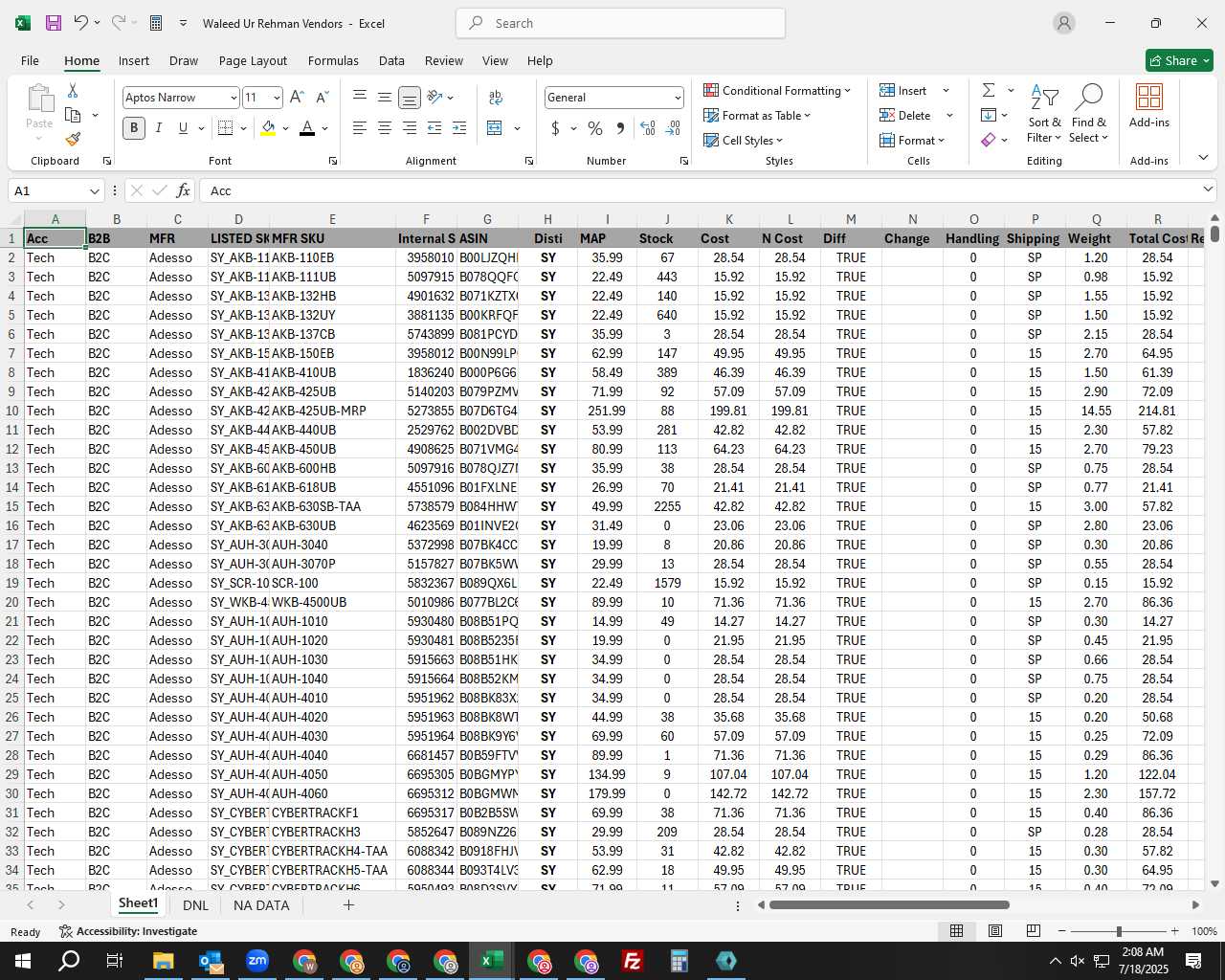Click the Copy icon in Clipboard group
Image resolution: width=1225 pixels, height=980 pixels.
tap(73, 115)
